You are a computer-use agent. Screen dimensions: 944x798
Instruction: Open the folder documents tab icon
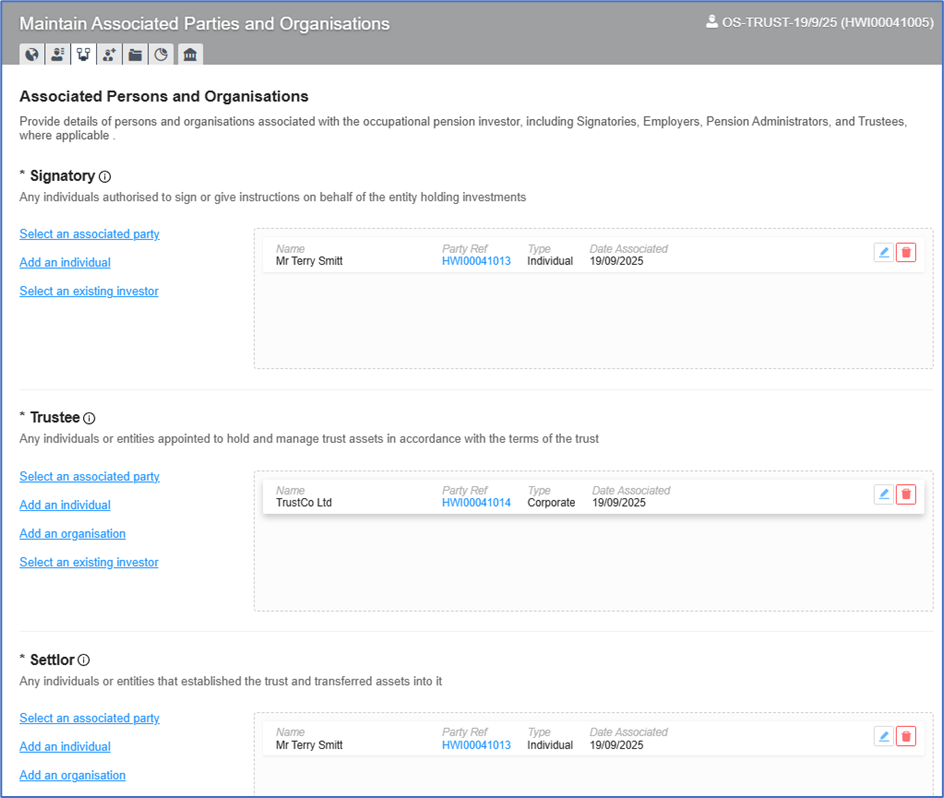[x=135, y=55]
